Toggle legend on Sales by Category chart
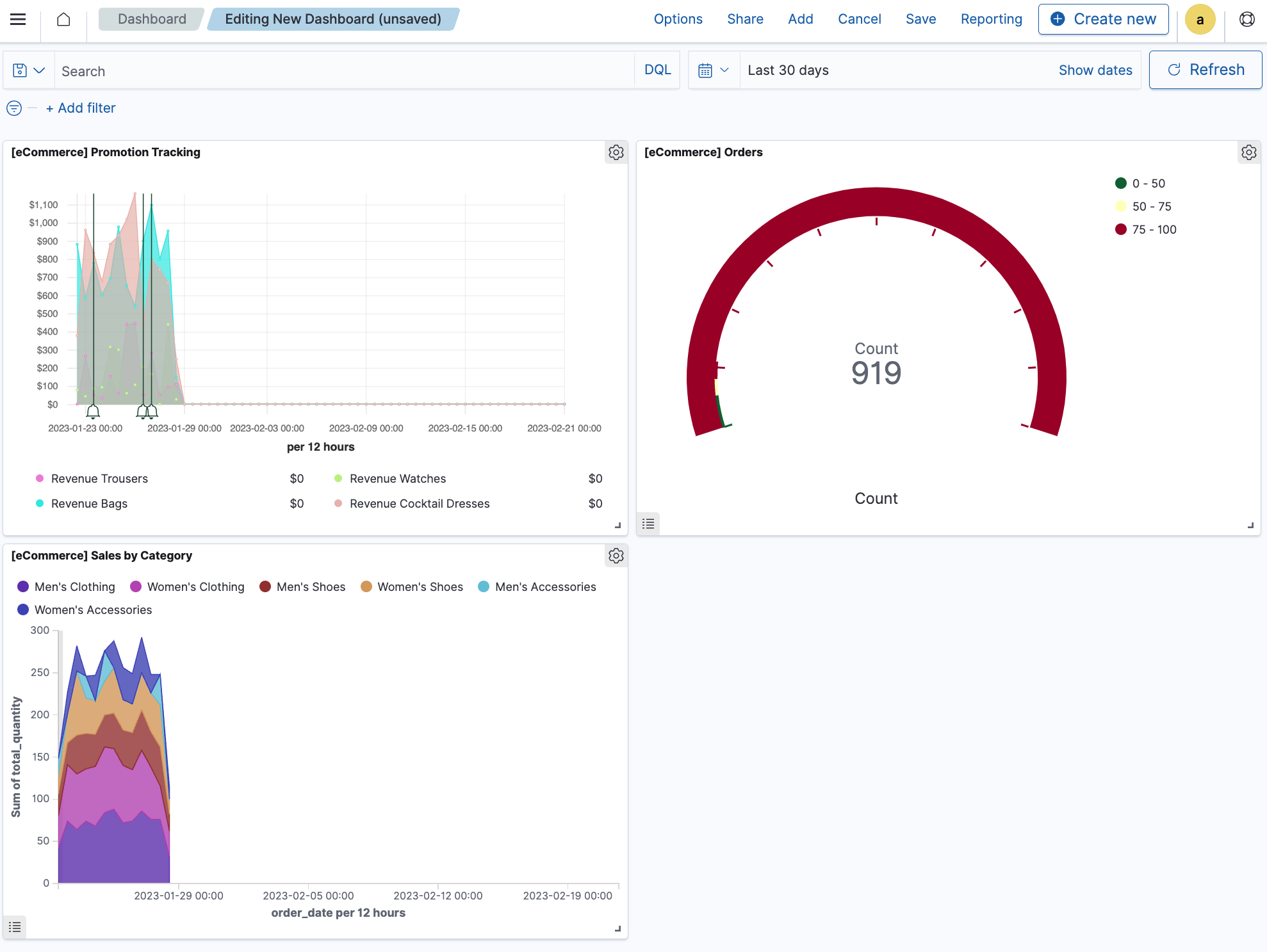The width and height of the screenshot is (1267, 952). [15, 927]
